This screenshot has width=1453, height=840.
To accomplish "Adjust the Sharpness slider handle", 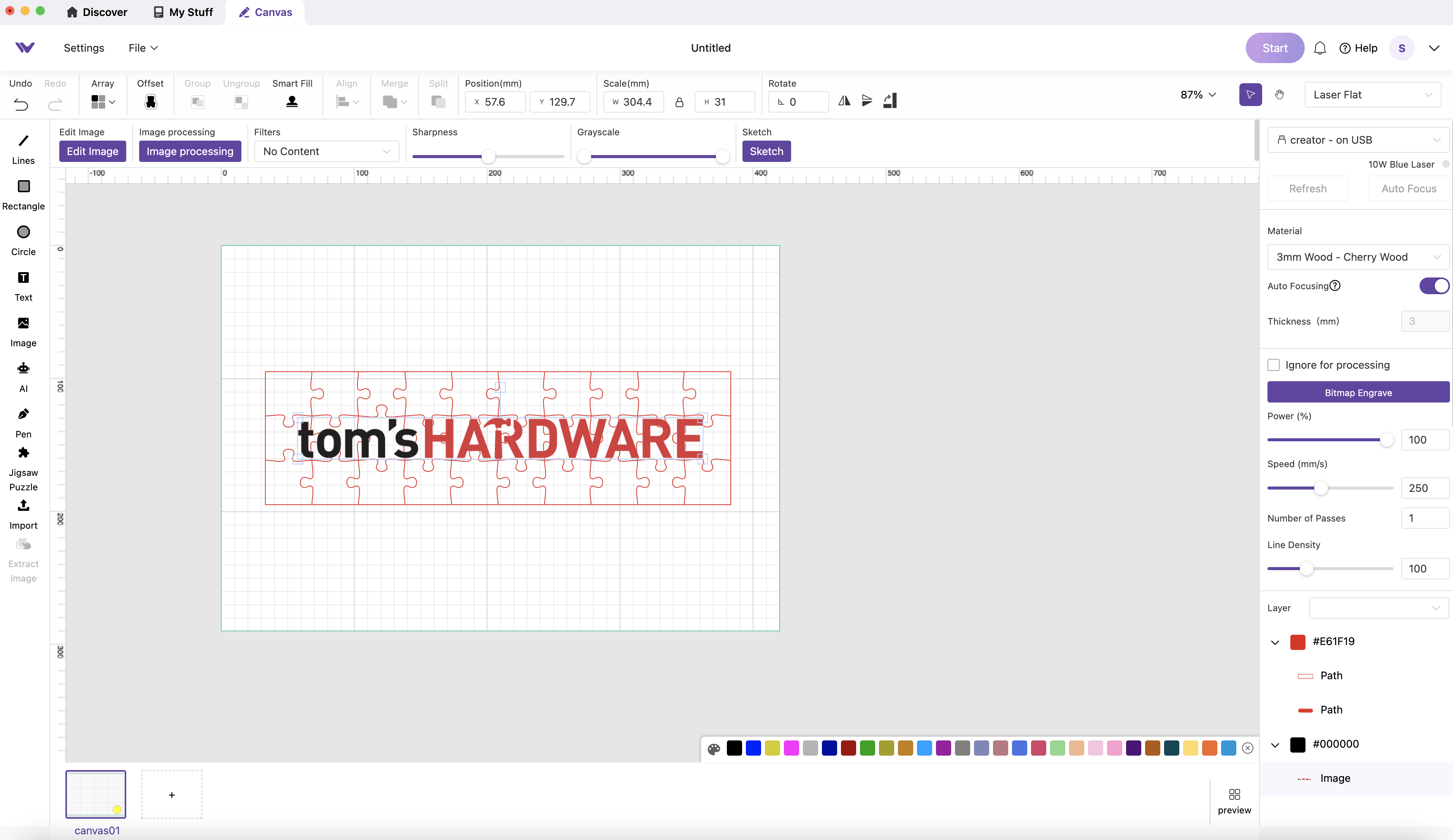I will point(489,156).
